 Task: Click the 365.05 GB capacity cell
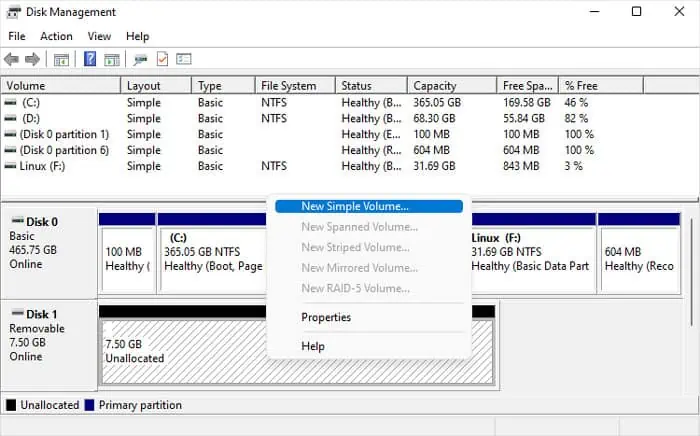coord(437,102)
